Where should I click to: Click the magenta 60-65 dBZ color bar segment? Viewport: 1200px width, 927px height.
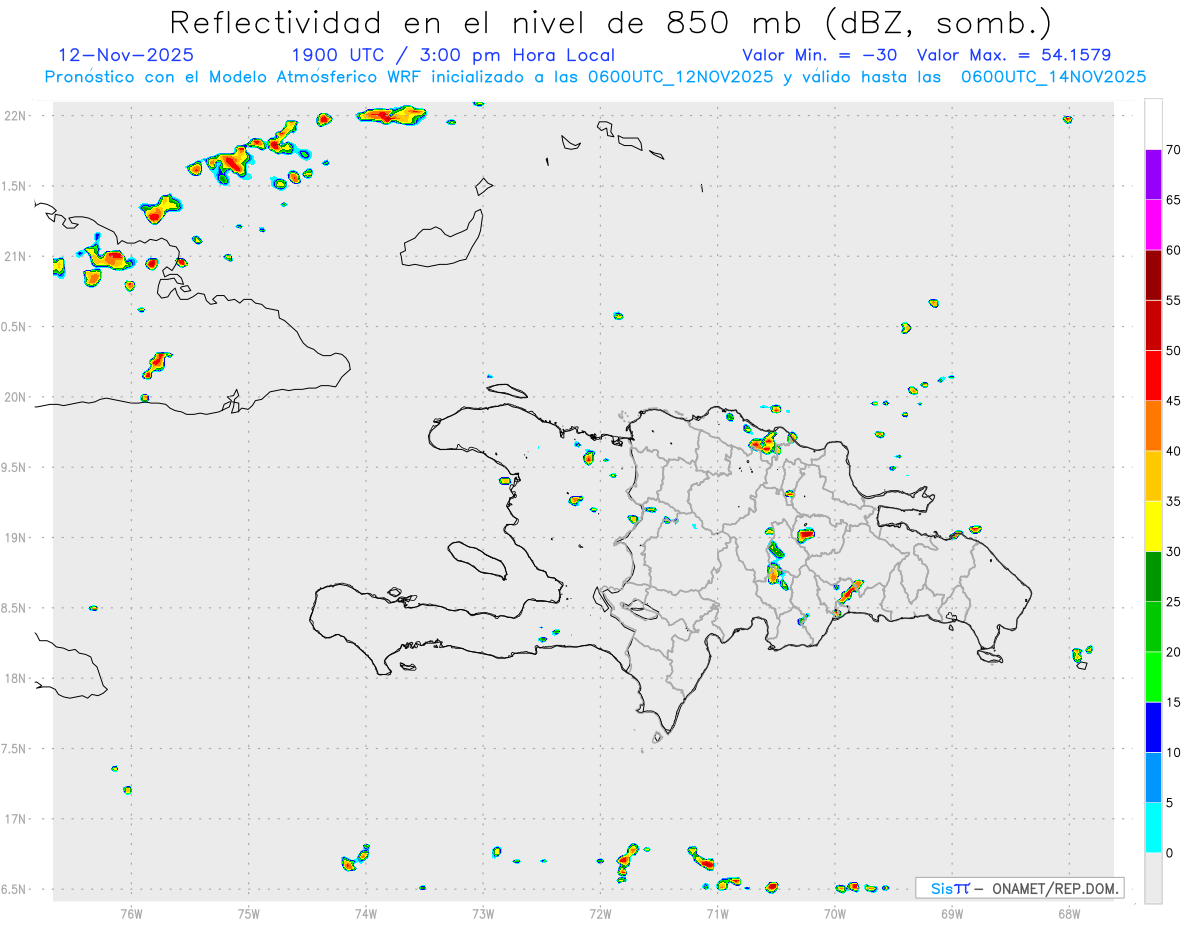[1153, 224]
